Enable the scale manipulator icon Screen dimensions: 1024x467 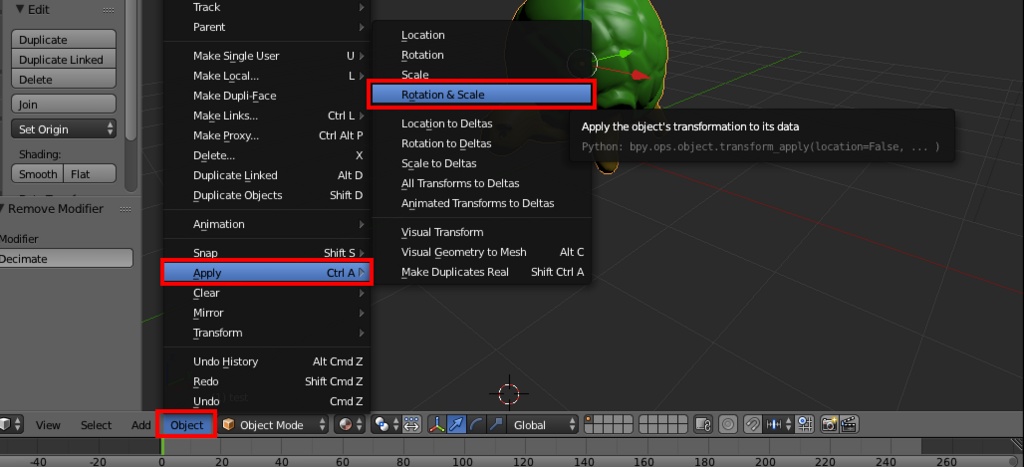click(x=496, y=425)
